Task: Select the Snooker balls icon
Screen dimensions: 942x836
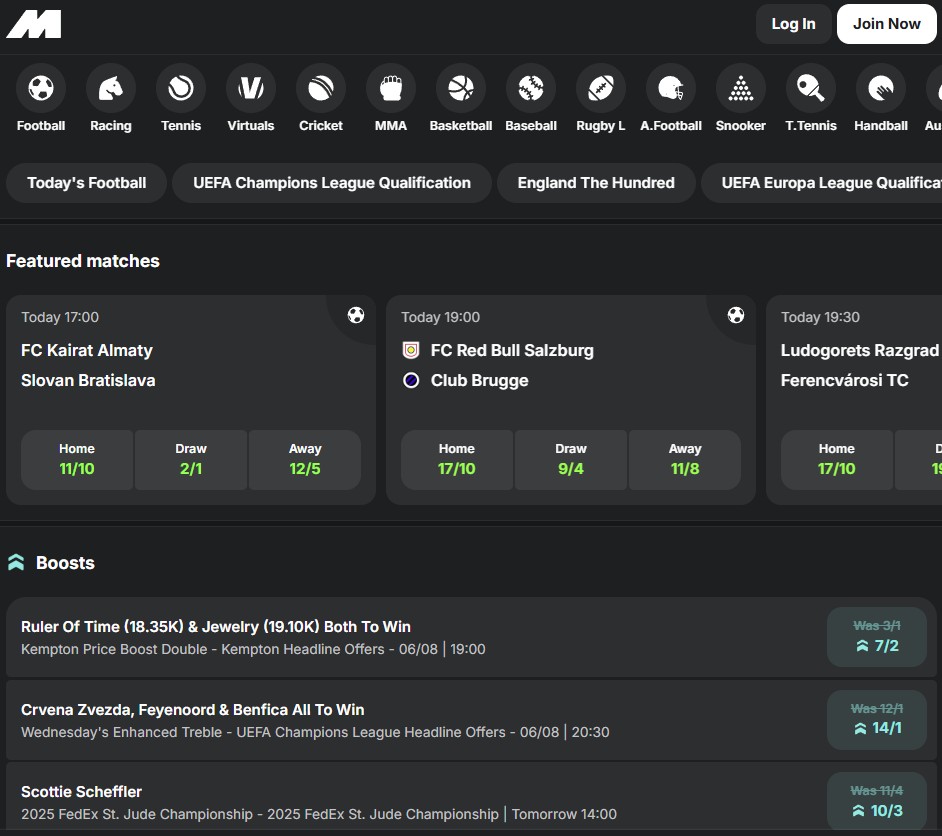Action: (x=741, y=88)
